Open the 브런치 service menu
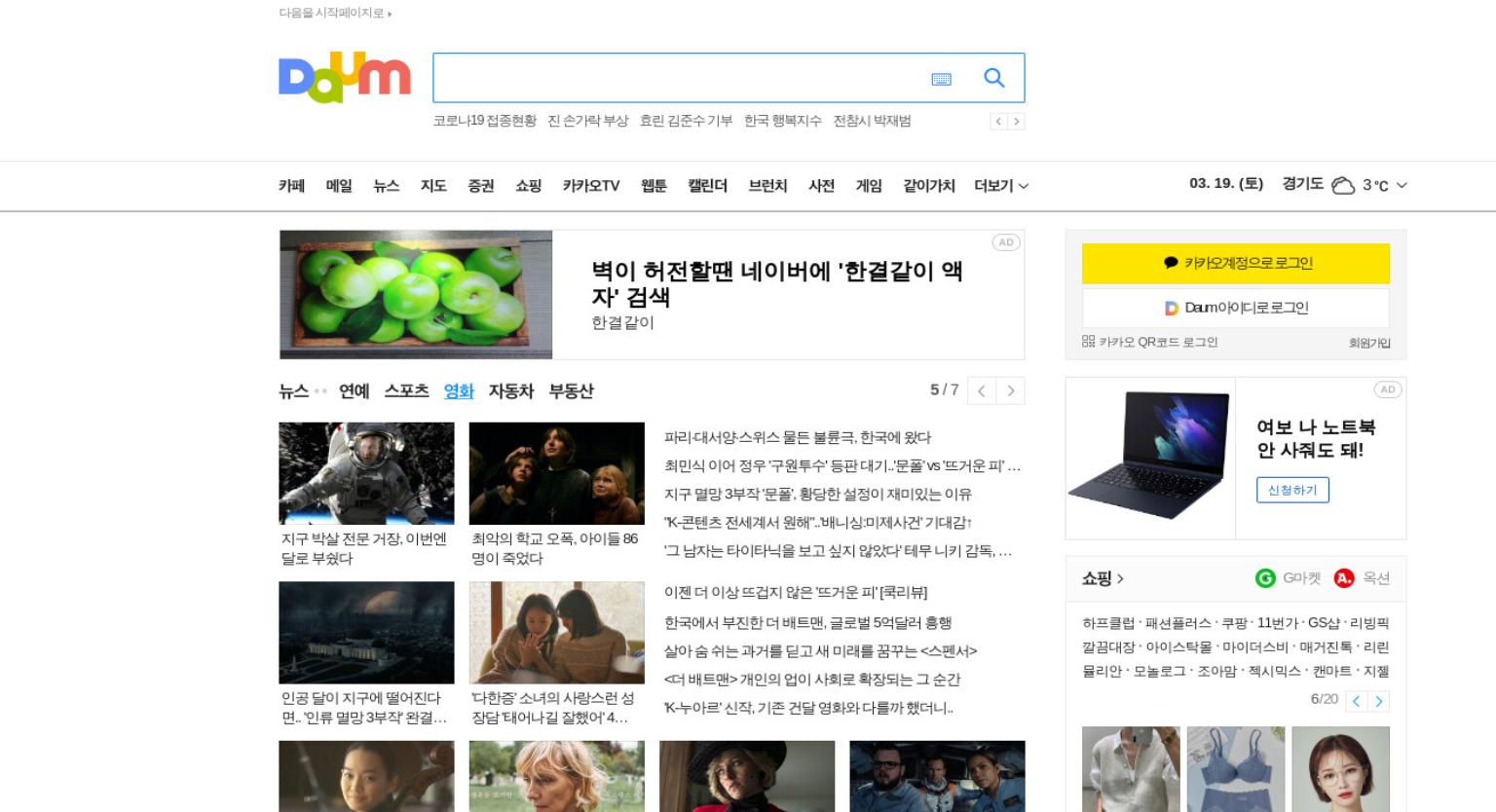 click(767, 186)
